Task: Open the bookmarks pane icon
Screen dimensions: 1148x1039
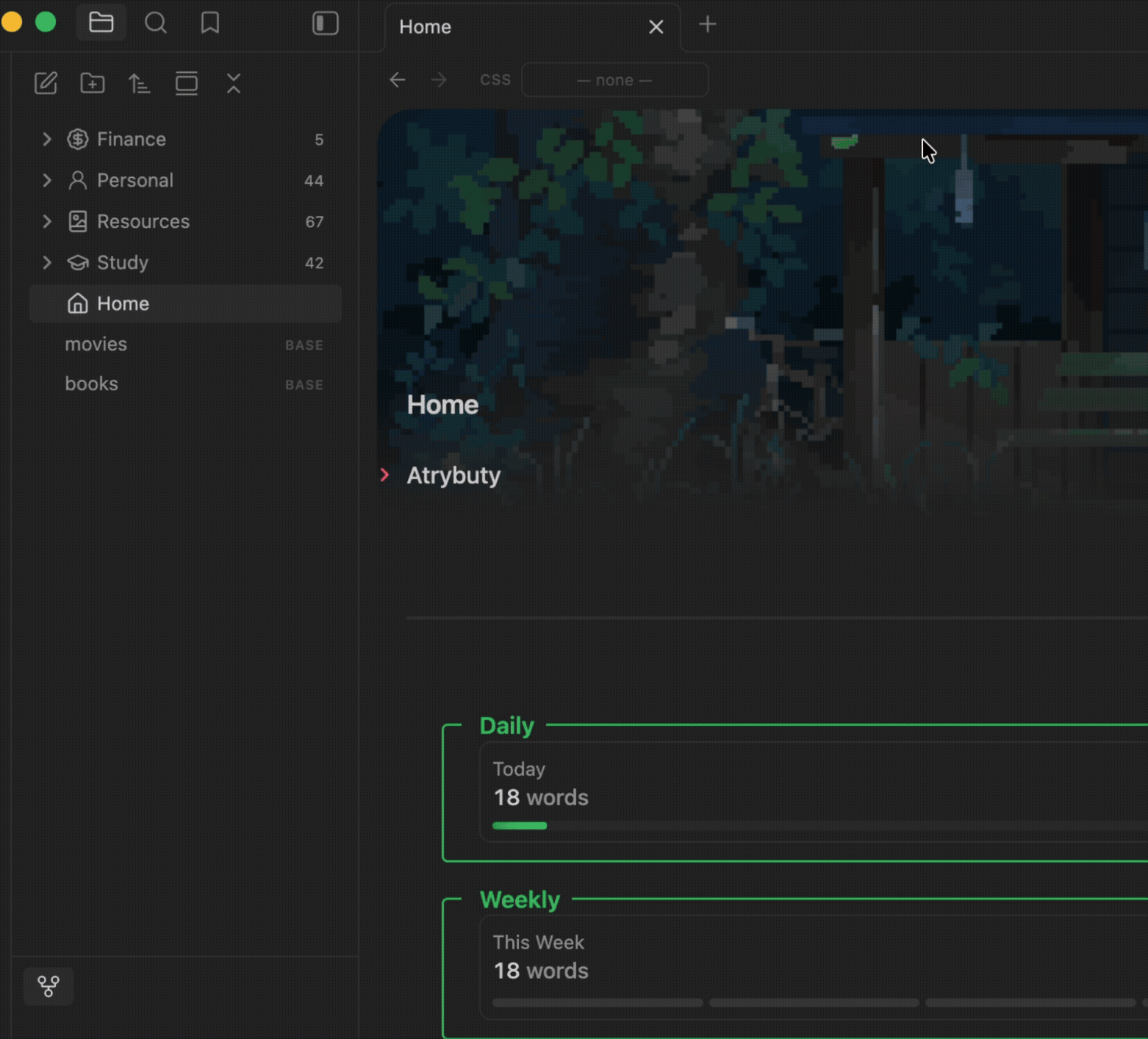Action: coord(210,23)
